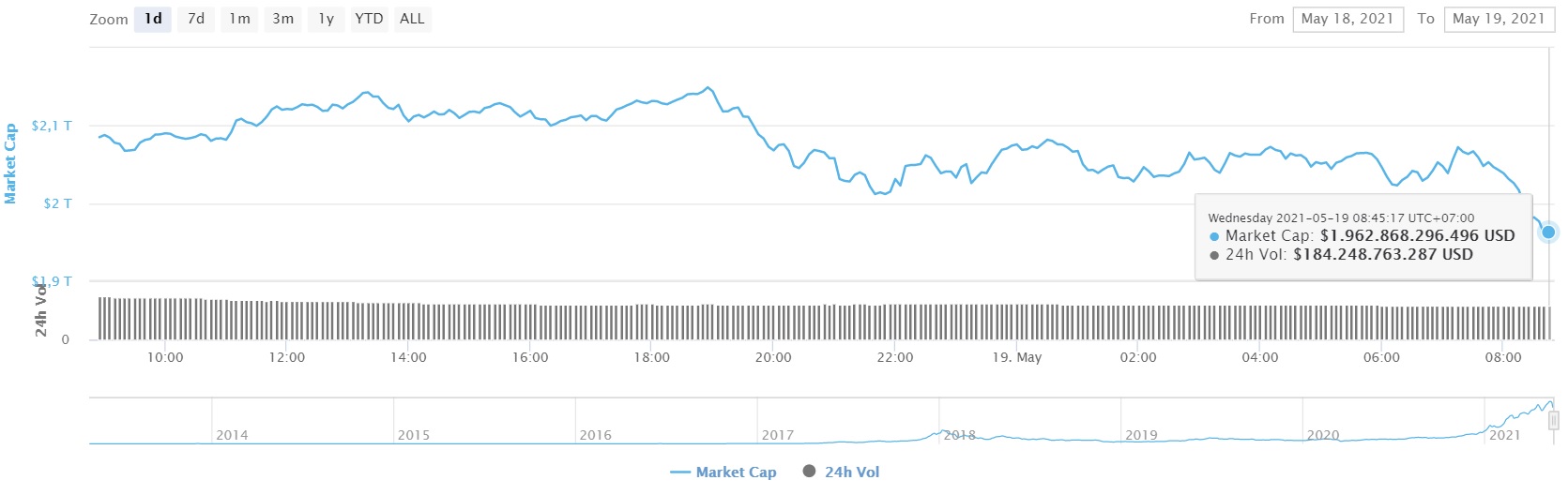Screen dimensions: 1568x495
Task: Toggle 24h Vol series in legend
Action: (x=852, y=472)
